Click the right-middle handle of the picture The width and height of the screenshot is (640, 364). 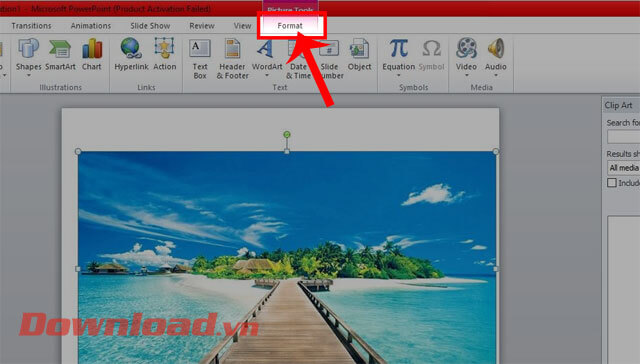click(x=496, y=269)
